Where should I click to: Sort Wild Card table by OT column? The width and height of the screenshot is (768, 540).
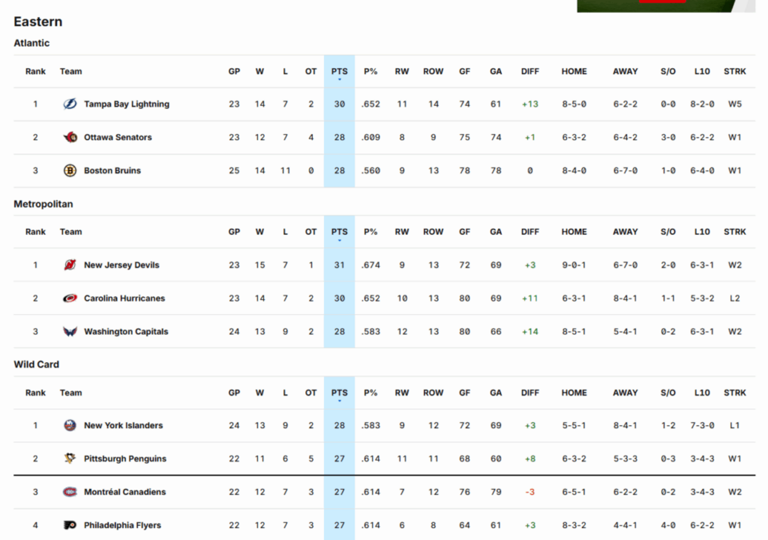[x=311, y=393]
